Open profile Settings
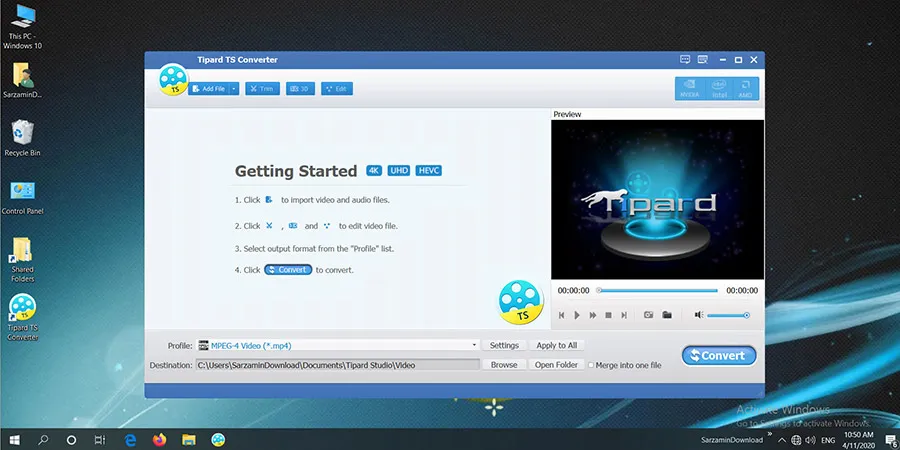The image size is (900, 450). (x=504, y=346)
